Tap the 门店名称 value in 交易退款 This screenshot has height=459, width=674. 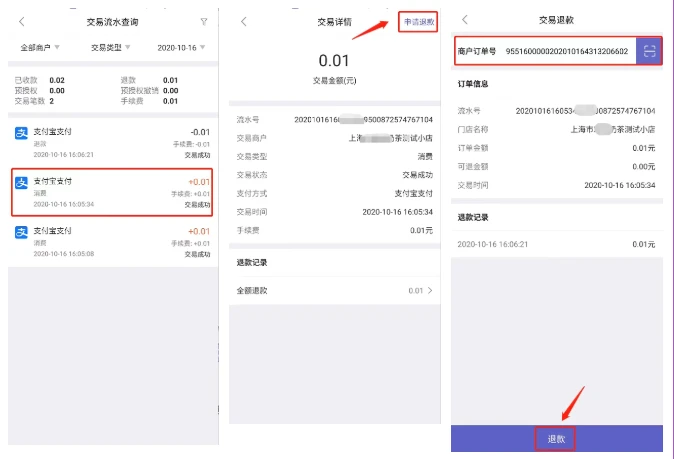[613, 129]
